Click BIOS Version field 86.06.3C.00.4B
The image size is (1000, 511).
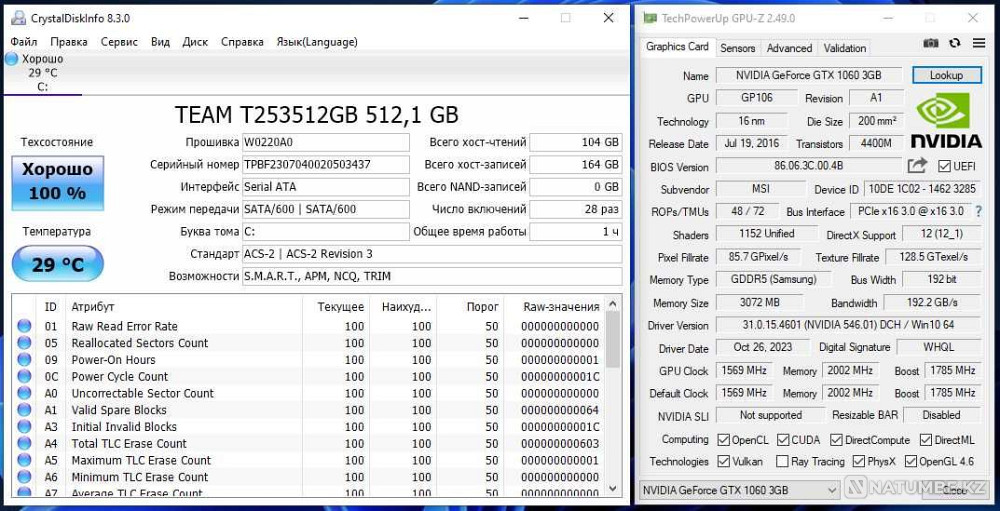pyautogui.click(x=809, y=167)
